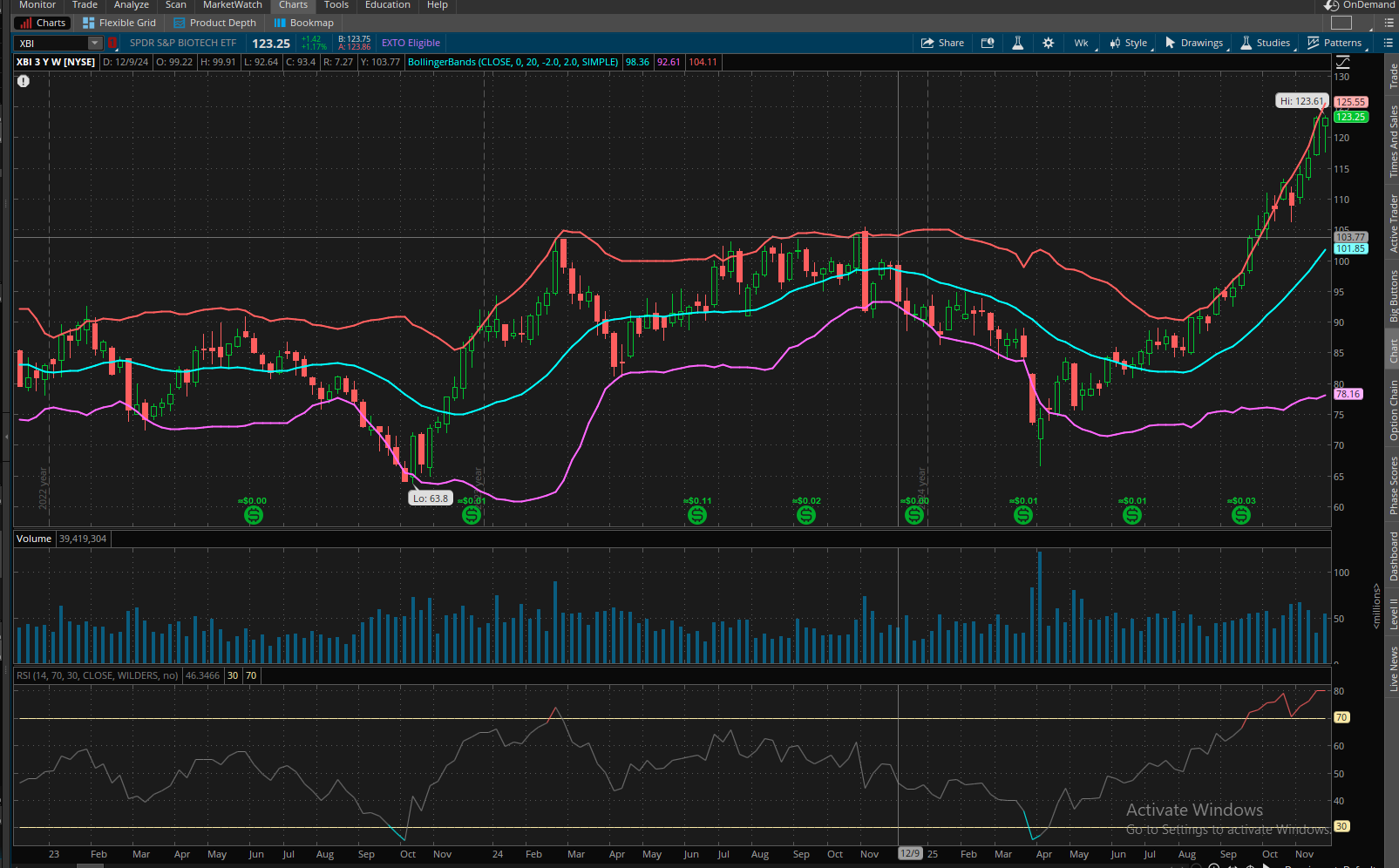Viewport: 1399px width, 868px height.
Task: Click the green 123.25 last price label
Action: pos(1350,117)
